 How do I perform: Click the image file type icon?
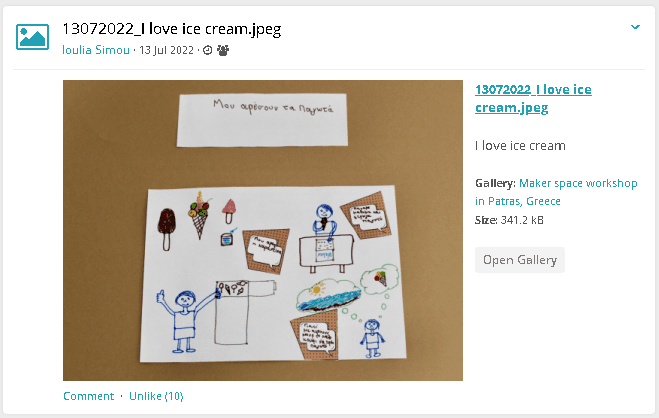(x=32, y=37)
